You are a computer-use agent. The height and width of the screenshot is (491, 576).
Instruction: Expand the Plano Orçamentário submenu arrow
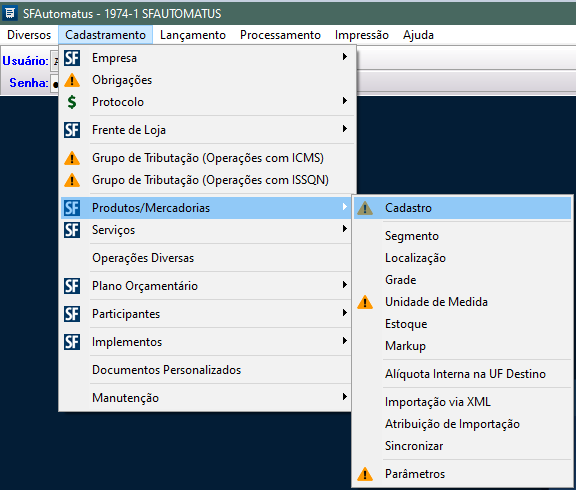coord(345,285)
